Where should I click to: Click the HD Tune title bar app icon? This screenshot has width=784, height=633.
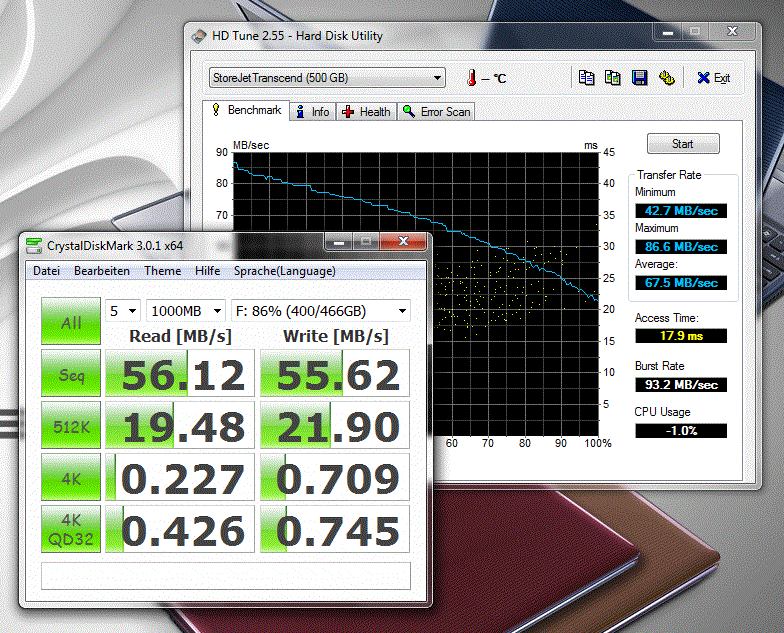(199, 36)
